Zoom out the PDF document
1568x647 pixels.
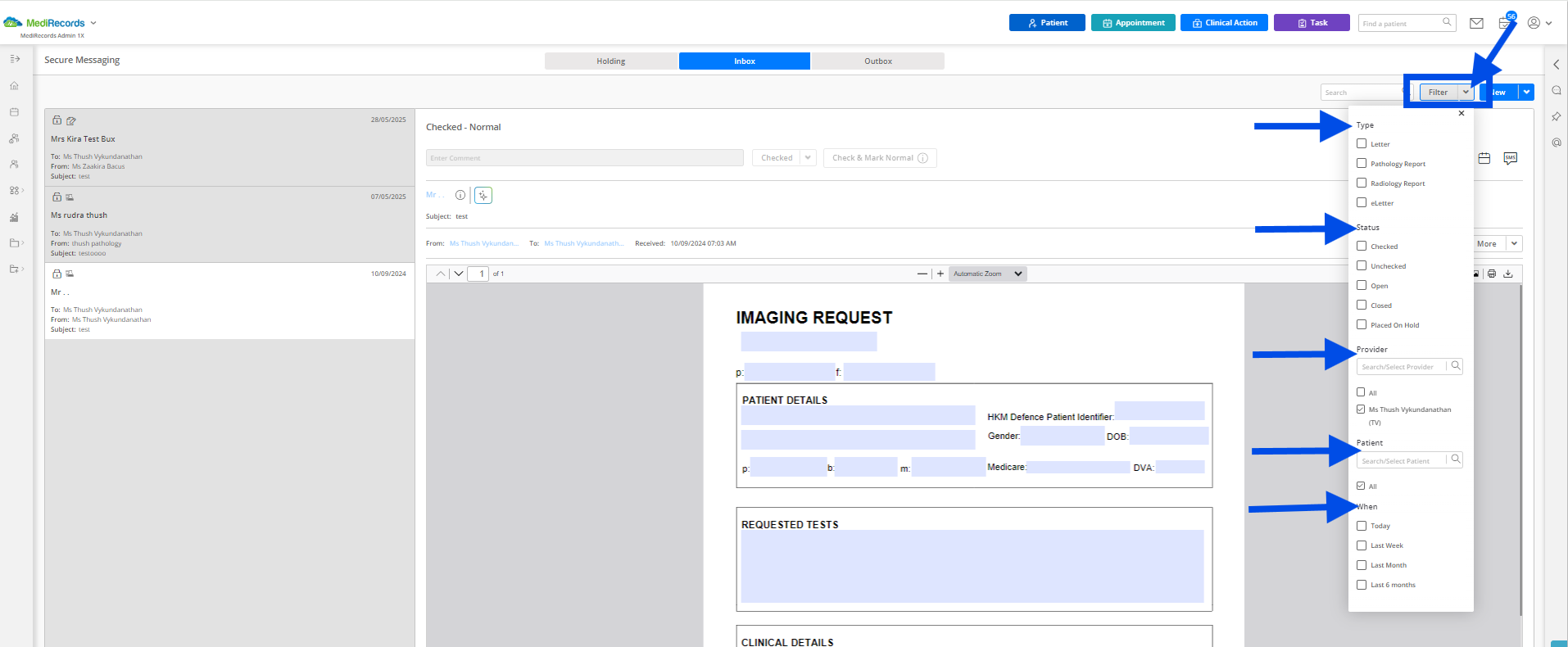(x=922, y=274)
